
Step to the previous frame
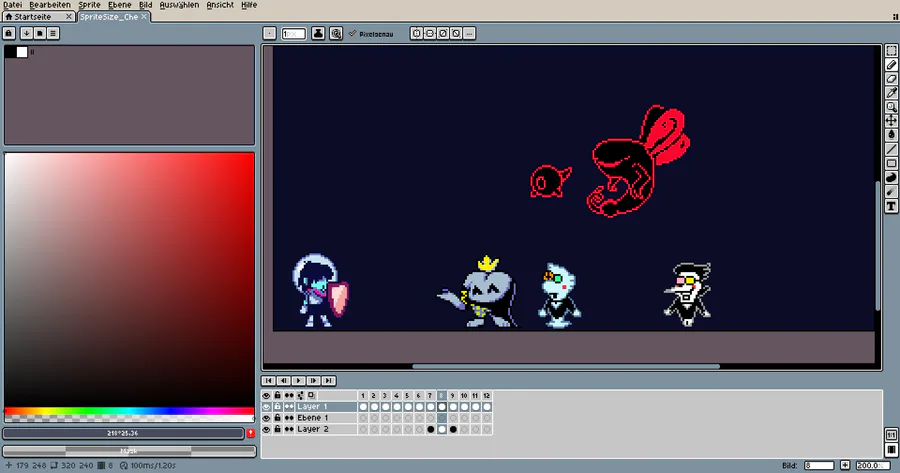pyautogui.click(x=284, y=381)
